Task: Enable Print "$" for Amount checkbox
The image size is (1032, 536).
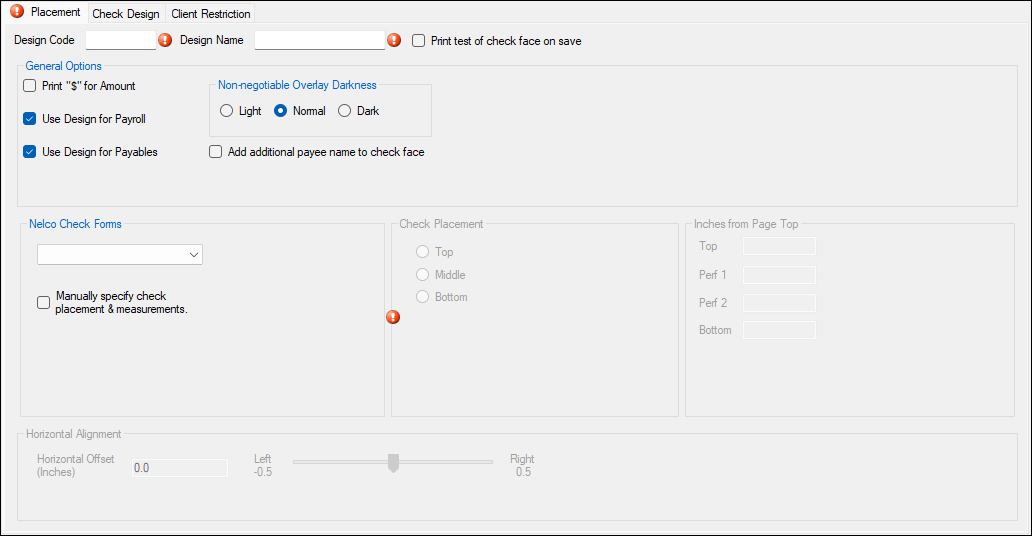Action: [x=30, y=86]
